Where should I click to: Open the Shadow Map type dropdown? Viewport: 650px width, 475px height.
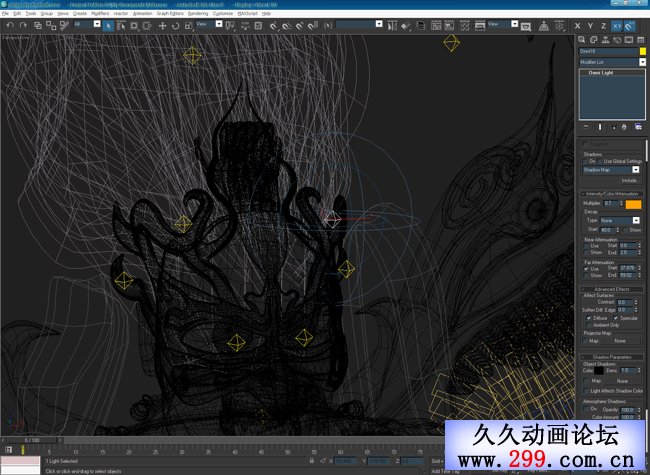(611, 170)
